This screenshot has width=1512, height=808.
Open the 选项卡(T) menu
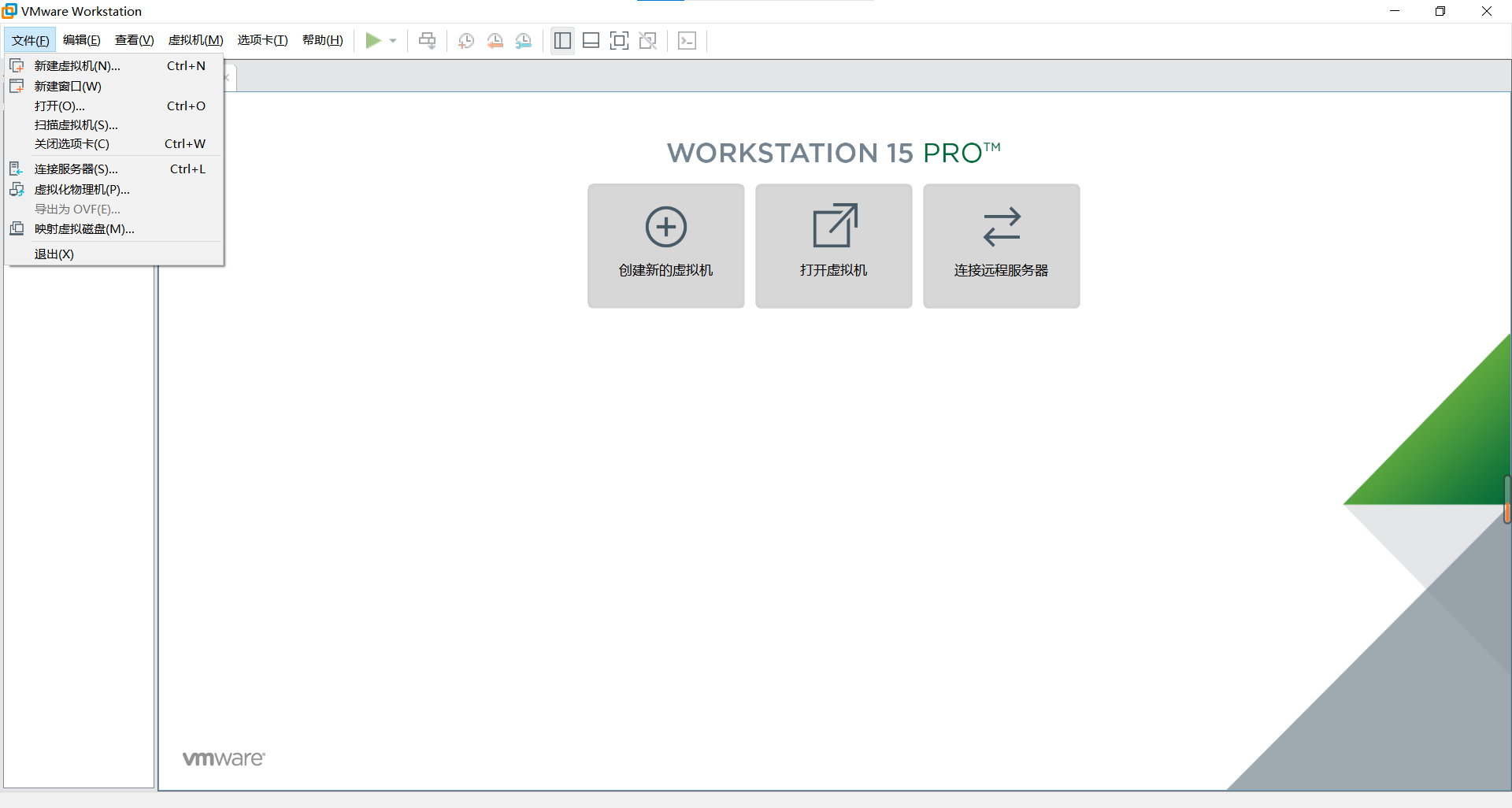coord(263,40)
